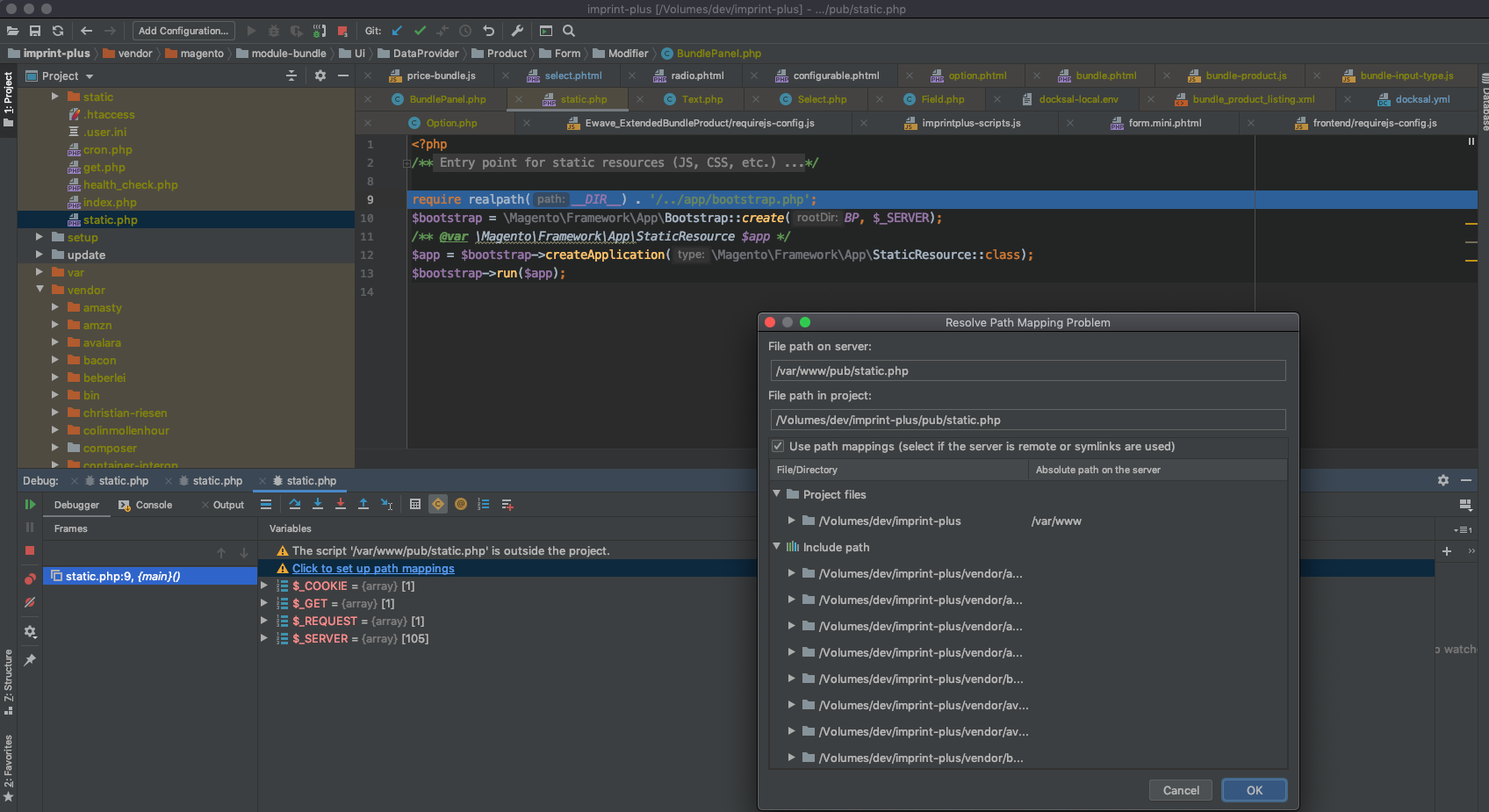Click the Step Out debug icon
The image size is (1489, 812).
[x=363, y=505]
